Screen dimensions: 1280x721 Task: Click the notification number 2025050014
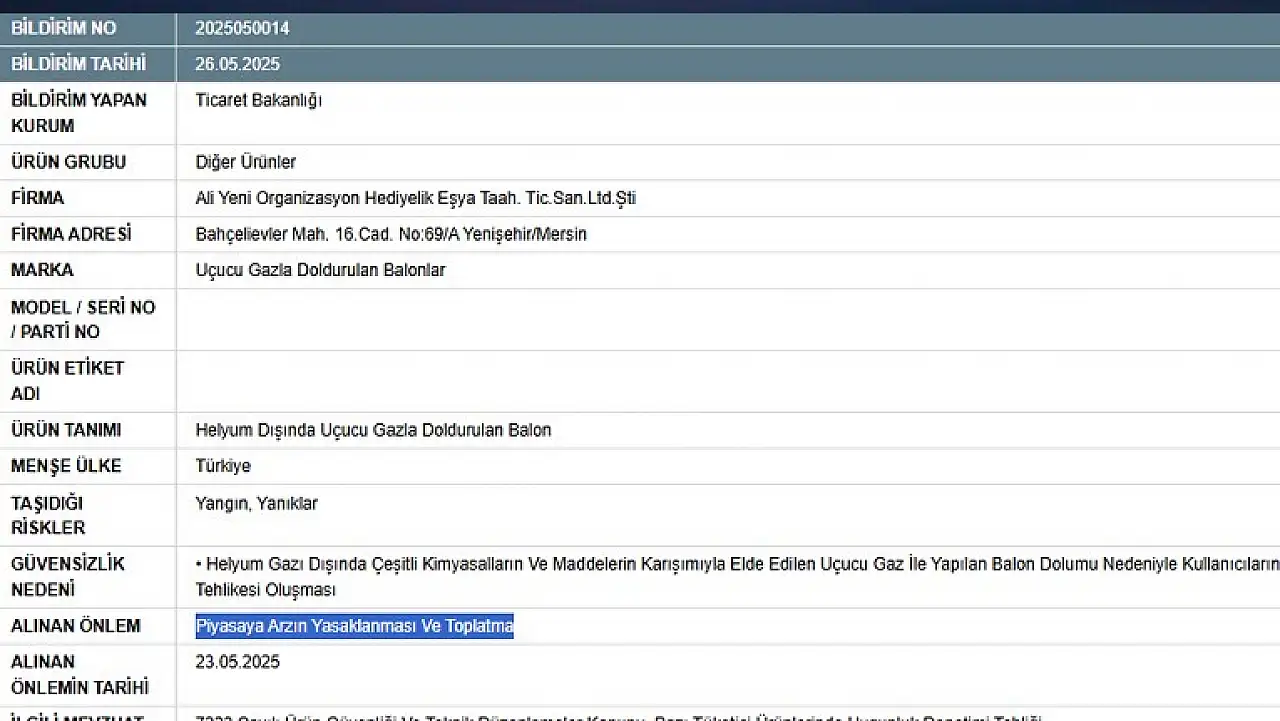(242, 28)
